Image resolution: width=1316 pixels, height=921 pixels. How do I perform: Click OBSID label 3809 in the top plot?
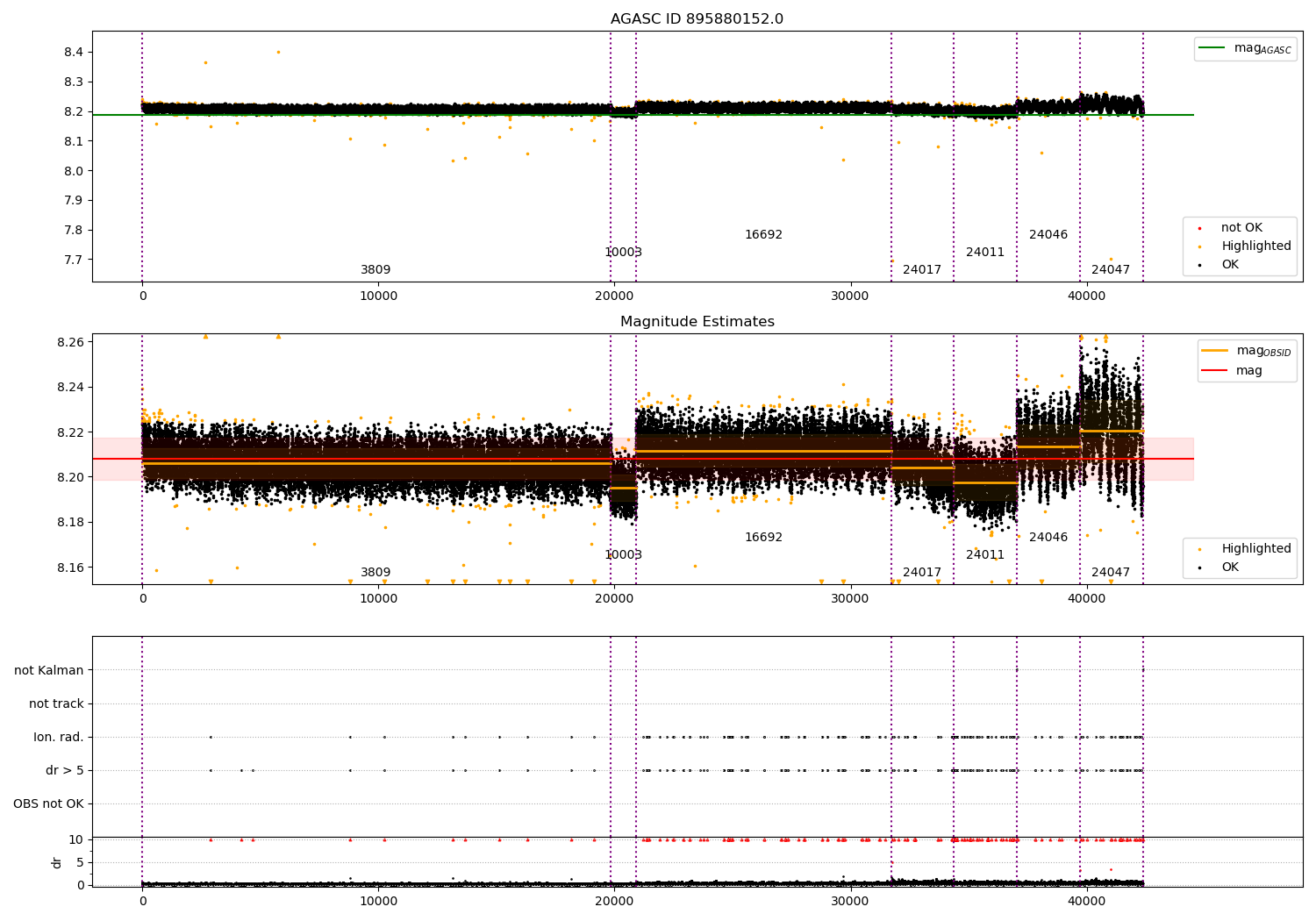click(375, 270)
